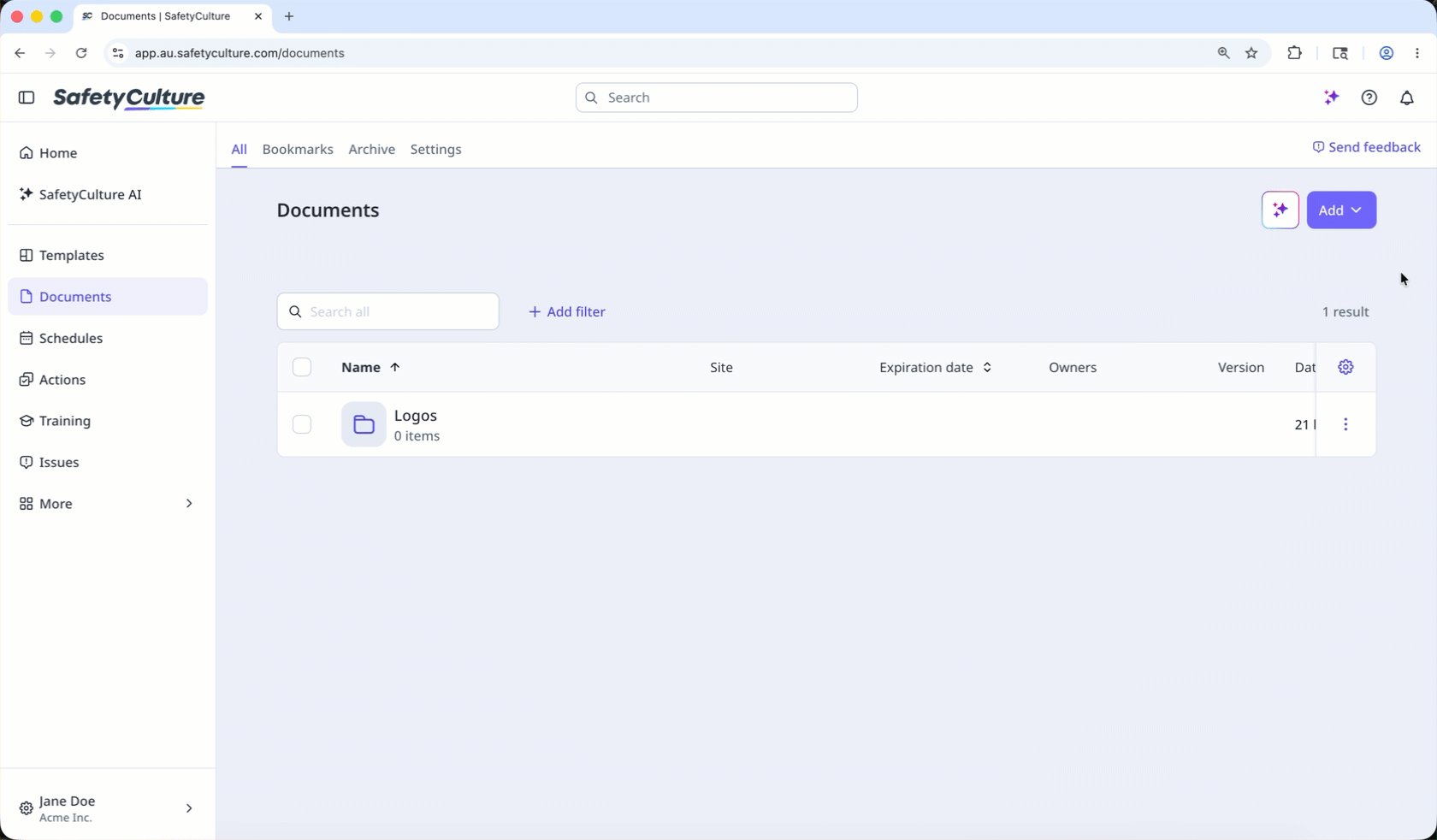Open the Settings tab
The image size is (1437, 840).
435,149
